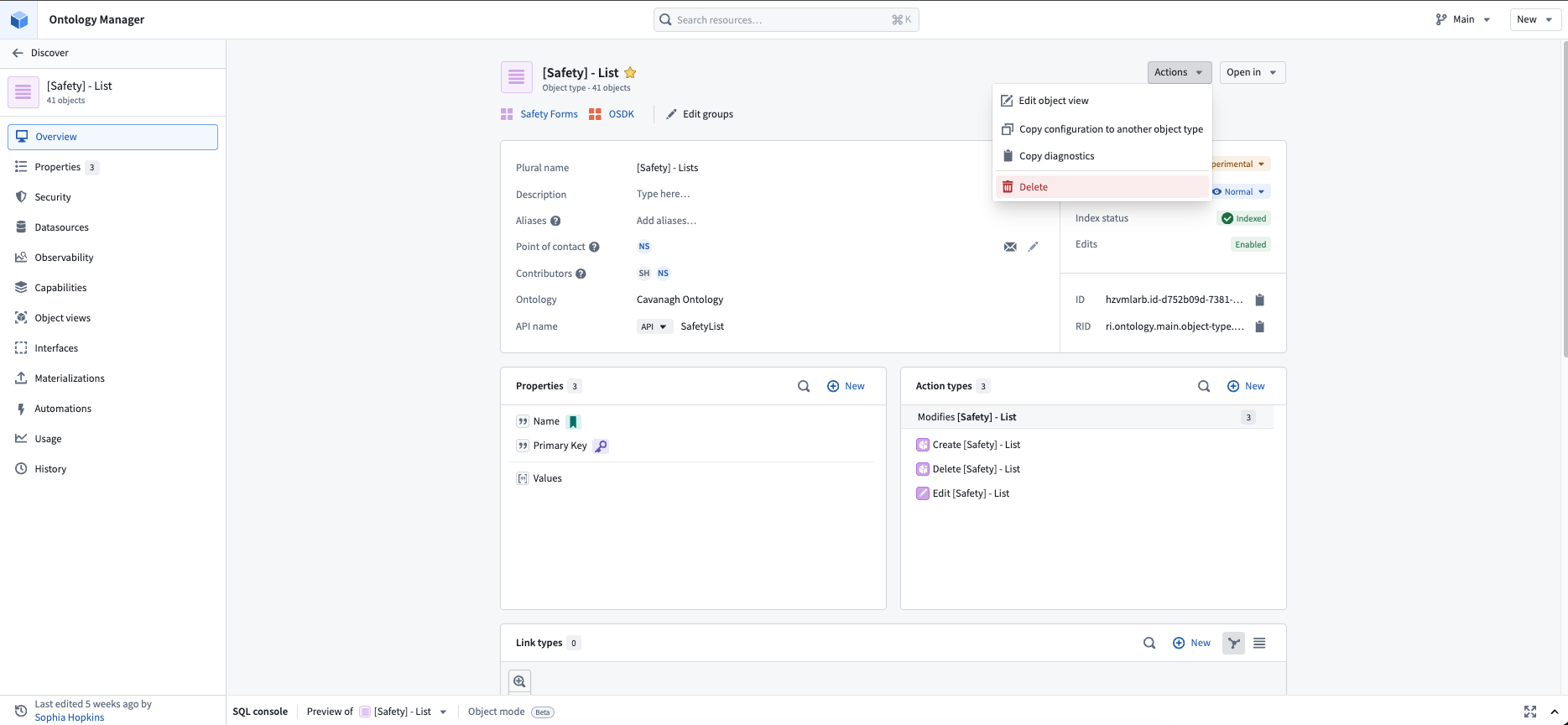Screen dimensions: 1568x725
Task: Click Edit groups
Action: 700,114
